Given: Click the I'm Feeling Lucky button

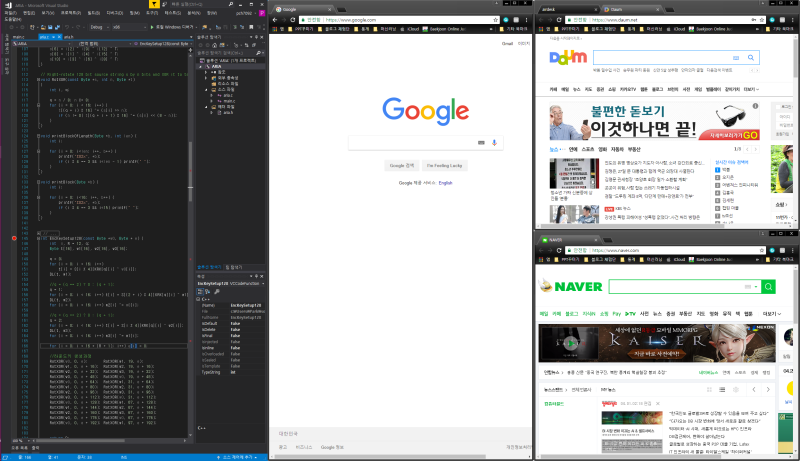Looking at the screenshot, I should (x=444, y=165).
